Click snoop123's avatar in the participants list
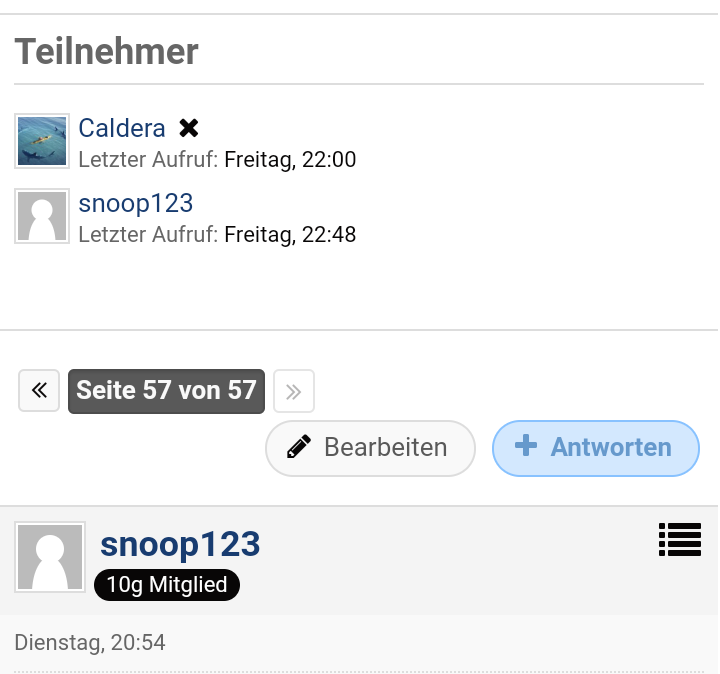This screenshot has height=674, width=720. pyautogui.click(x=42, y=216)
